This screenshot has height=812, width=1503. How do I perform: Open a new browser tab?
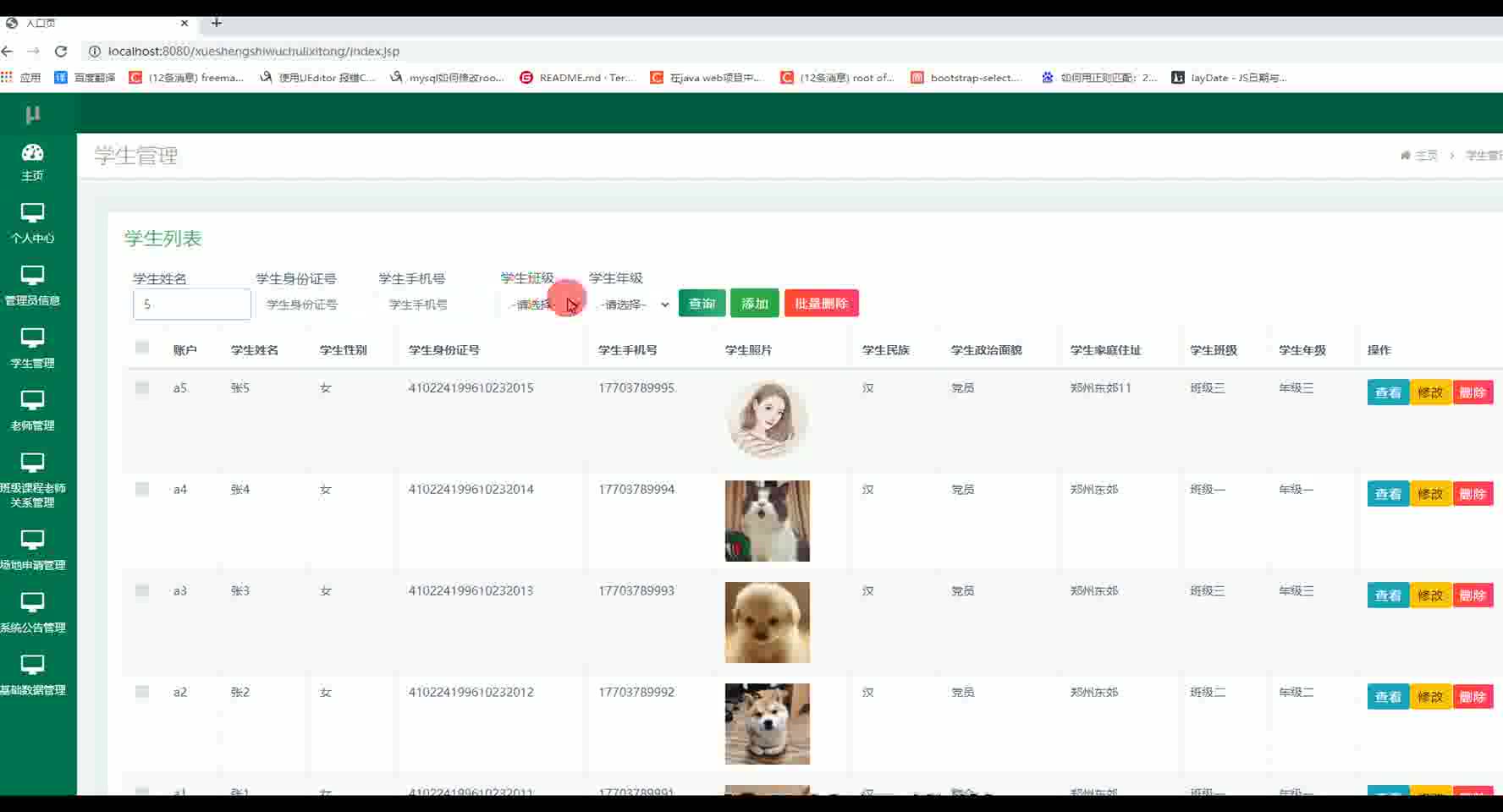(x=217, y=23)
